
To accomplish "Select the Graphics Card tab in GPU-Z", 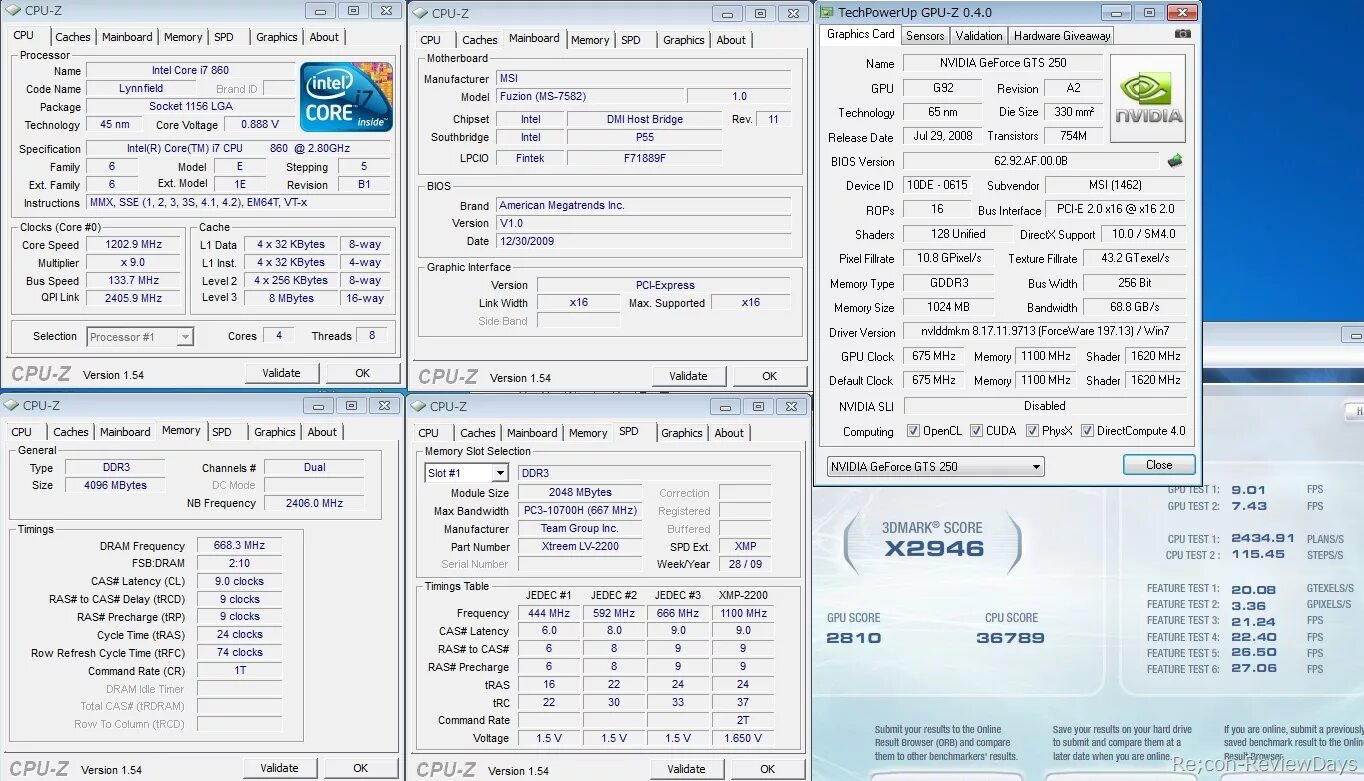I will coord(860,33).
